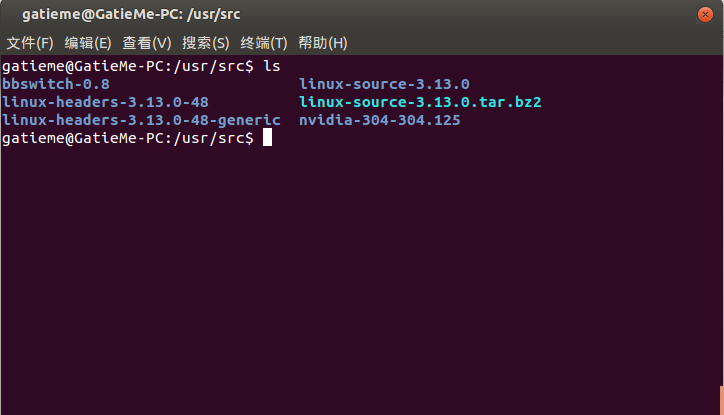Close the terminal with the red button
Screen dimensions: 724x415
[705, 15]
